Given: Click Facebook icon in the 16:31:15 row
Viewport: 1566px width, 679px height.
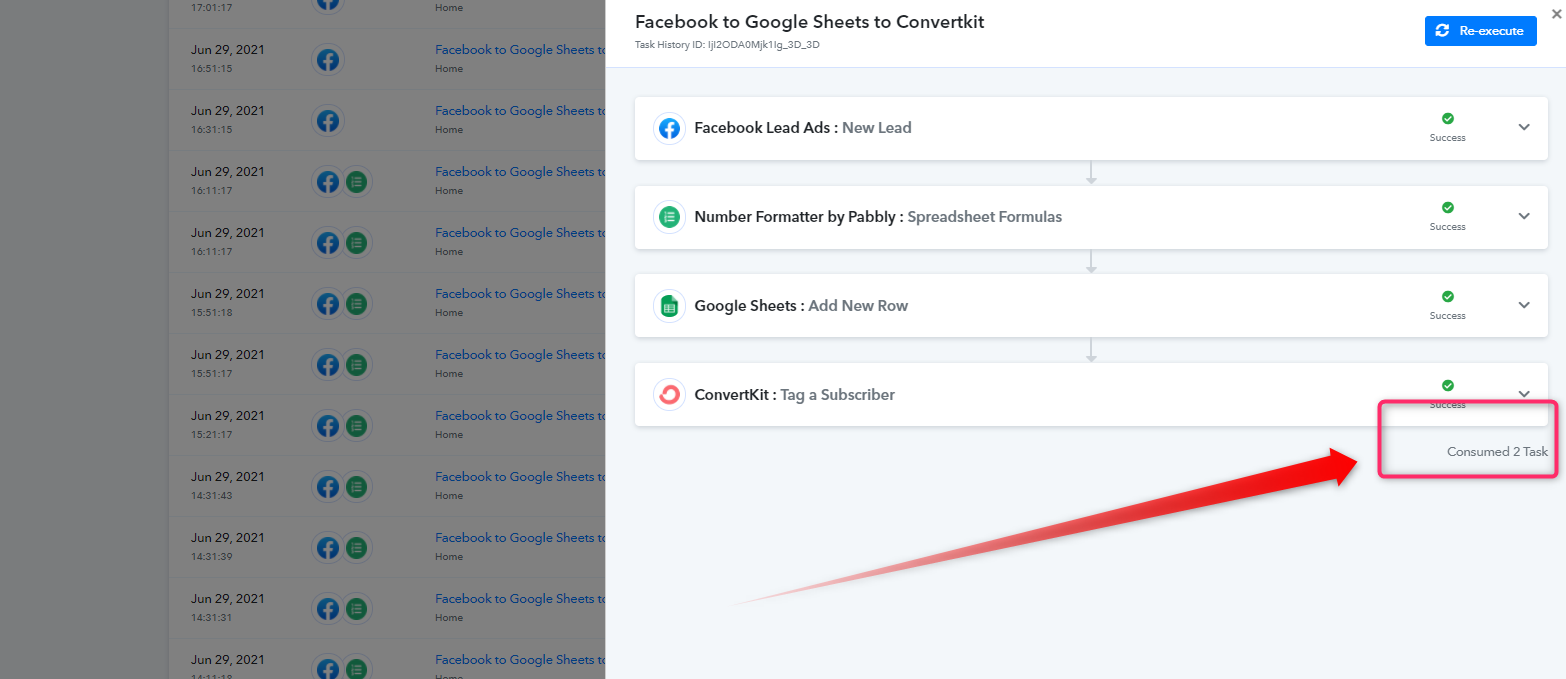Looking at the screenshot, I should [x=327, y=121].
